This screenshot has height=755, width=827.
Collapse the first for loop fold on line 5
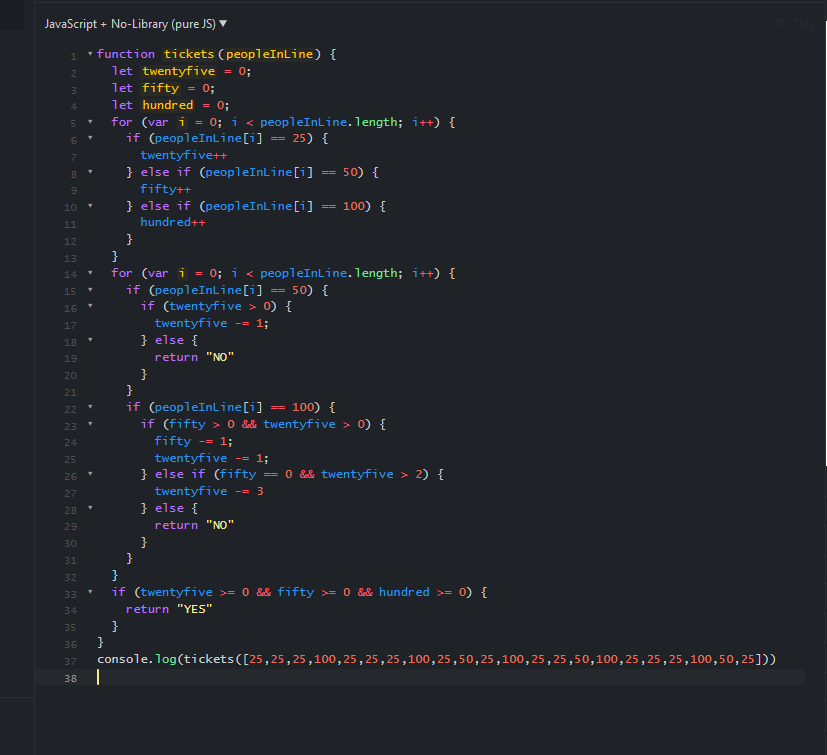[90, 122]
